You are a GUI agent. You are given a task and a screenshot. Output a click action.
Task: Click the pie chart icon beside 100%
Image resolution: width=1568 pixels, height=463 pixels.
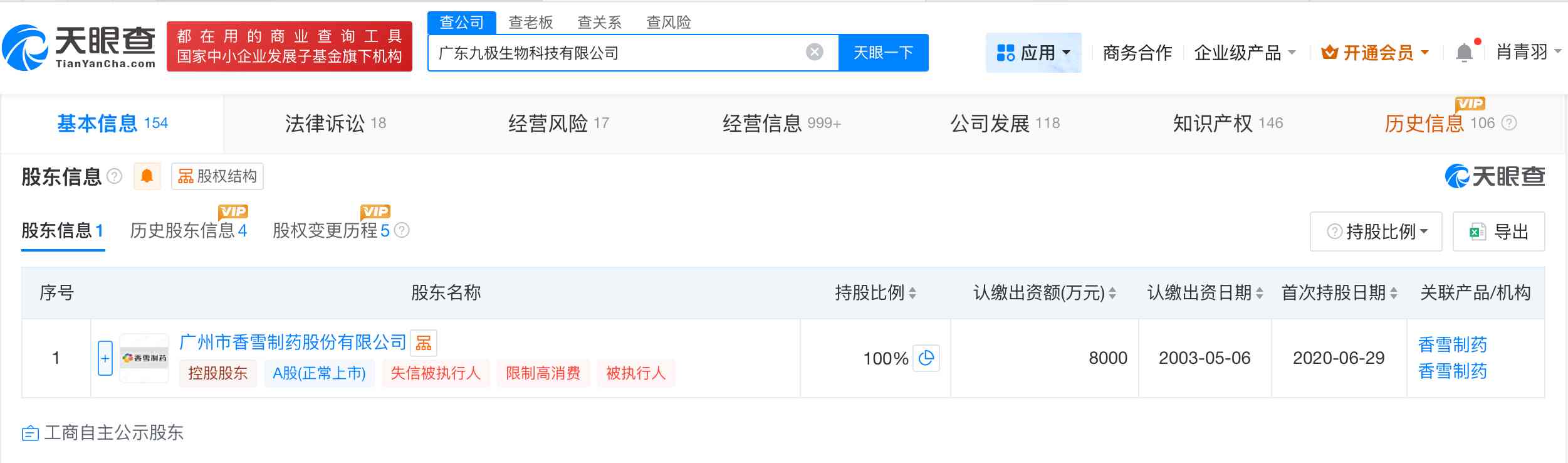pos(926,358)
